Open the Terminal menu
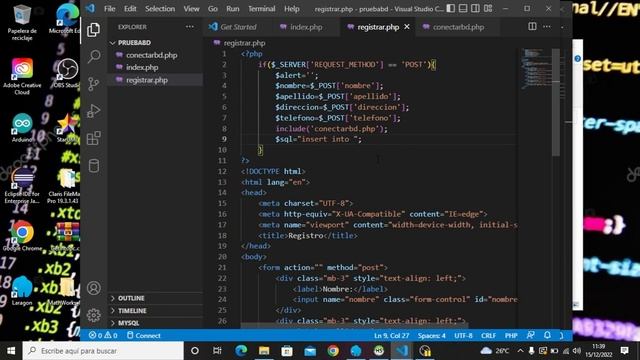 tap(262, 9)
